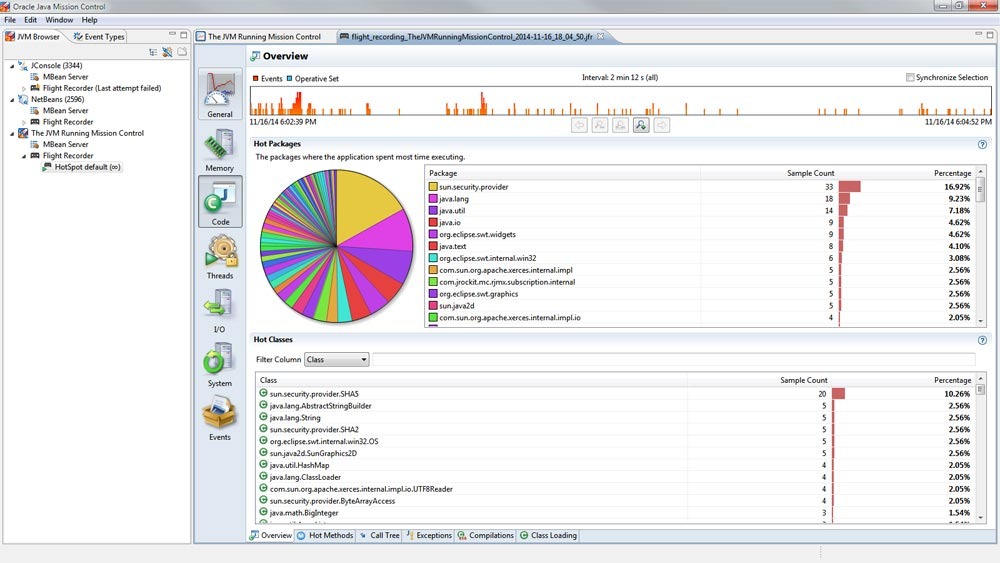Open the Filter Column Class dropdown
Viewport: 1000px width, 563px height.
coord(337,360)
